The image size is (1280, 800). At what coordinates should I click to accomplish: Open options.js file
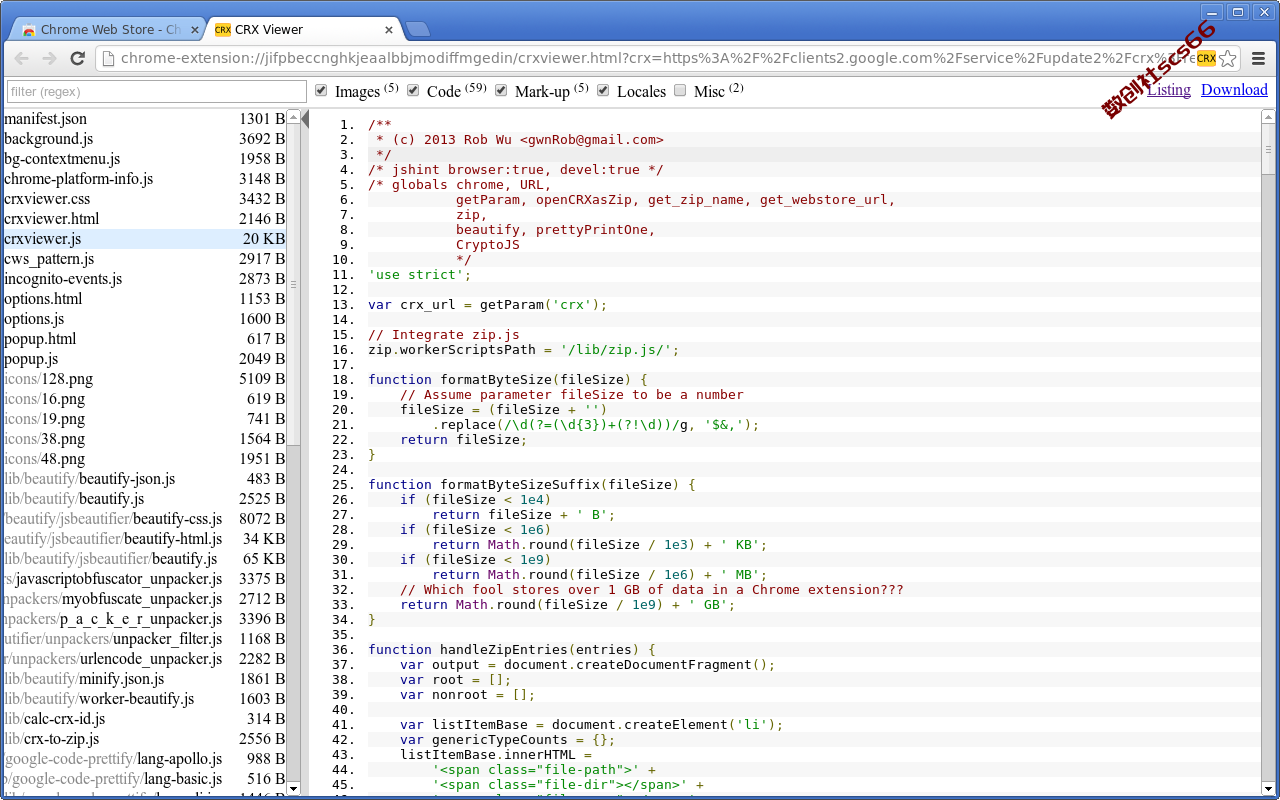tap(143, 319)
